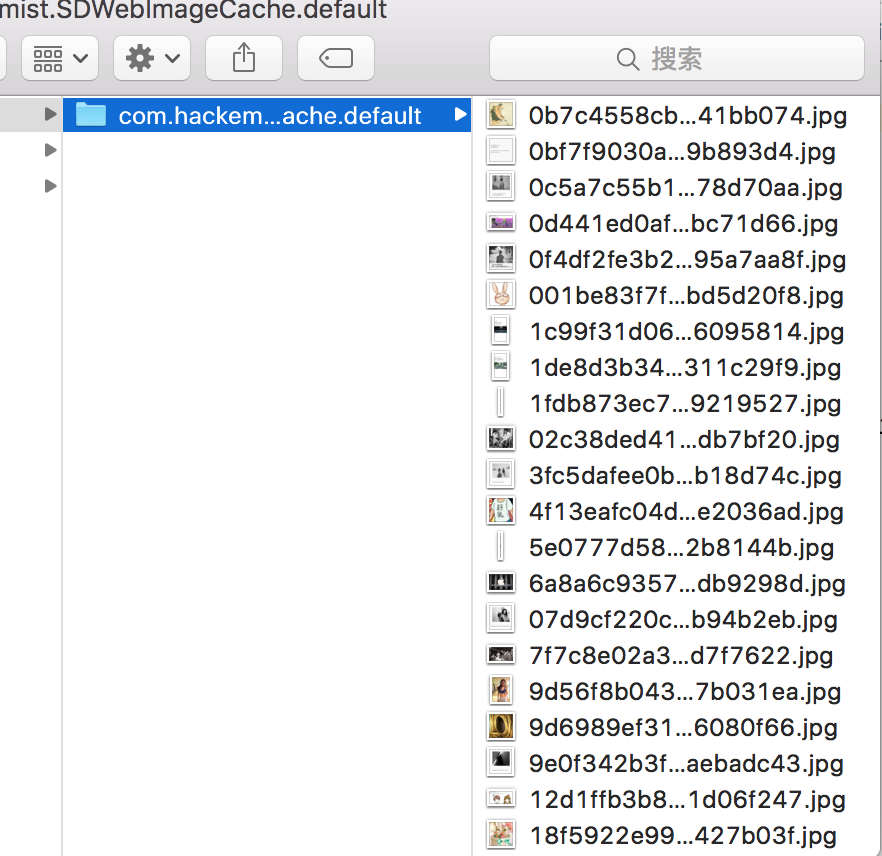
Task: Select file 9e0f342b3f...aebadc43.jpg
Action: coord(676,763)
